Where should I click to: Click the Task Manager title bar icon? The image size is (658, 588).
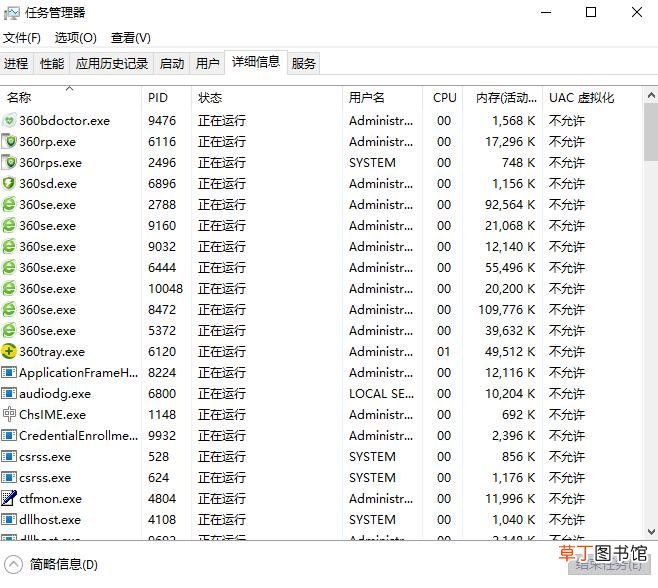point(11,13)
